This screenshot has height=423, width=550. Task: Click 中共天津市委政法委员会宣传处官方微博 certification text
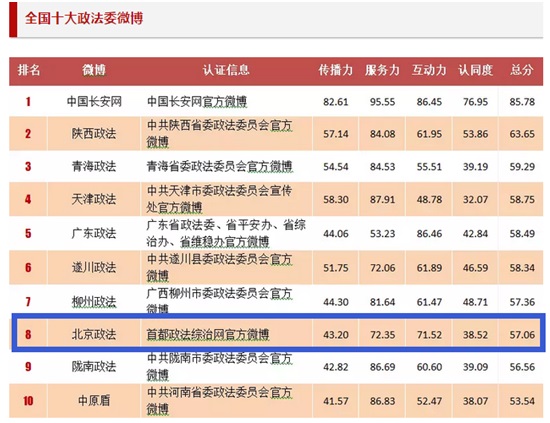click(x=219, y=199)
